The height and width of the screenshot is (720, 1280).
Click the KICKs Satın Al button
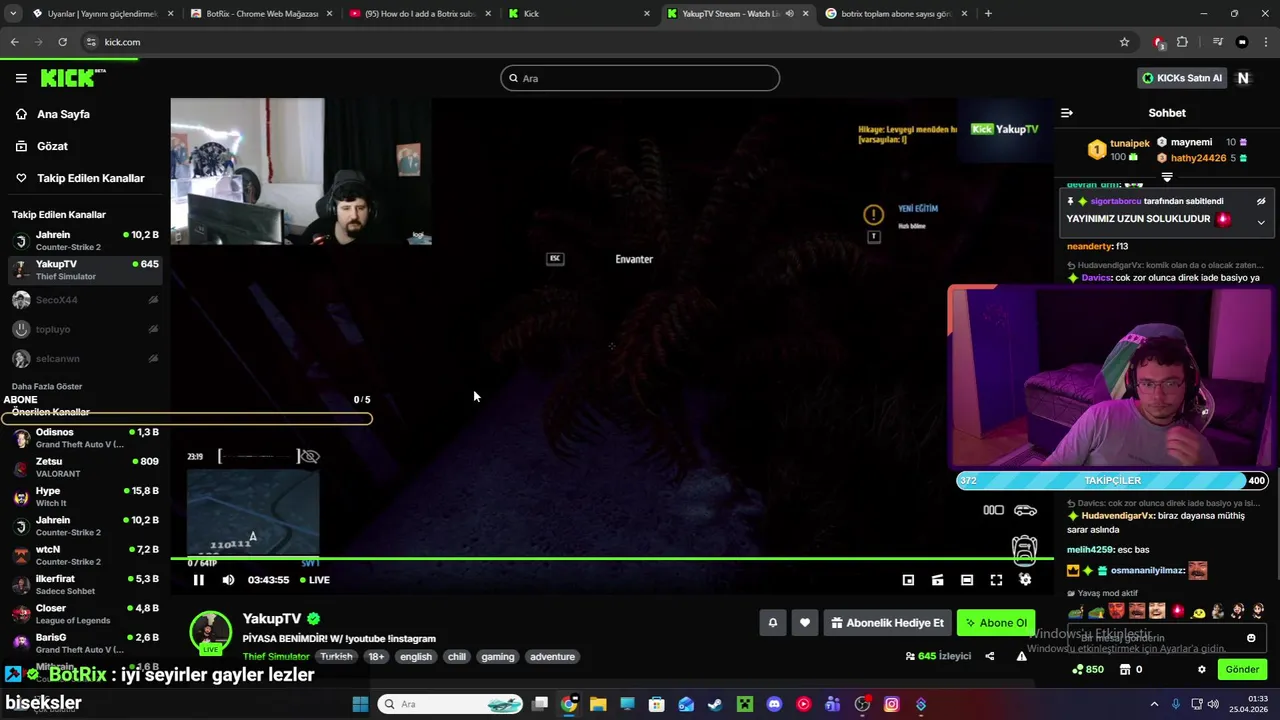point(1182,78)
